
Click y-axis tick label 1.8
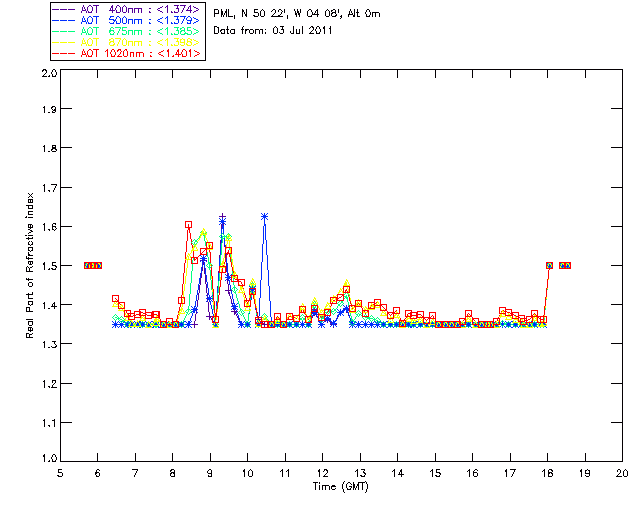click(49, 148)
